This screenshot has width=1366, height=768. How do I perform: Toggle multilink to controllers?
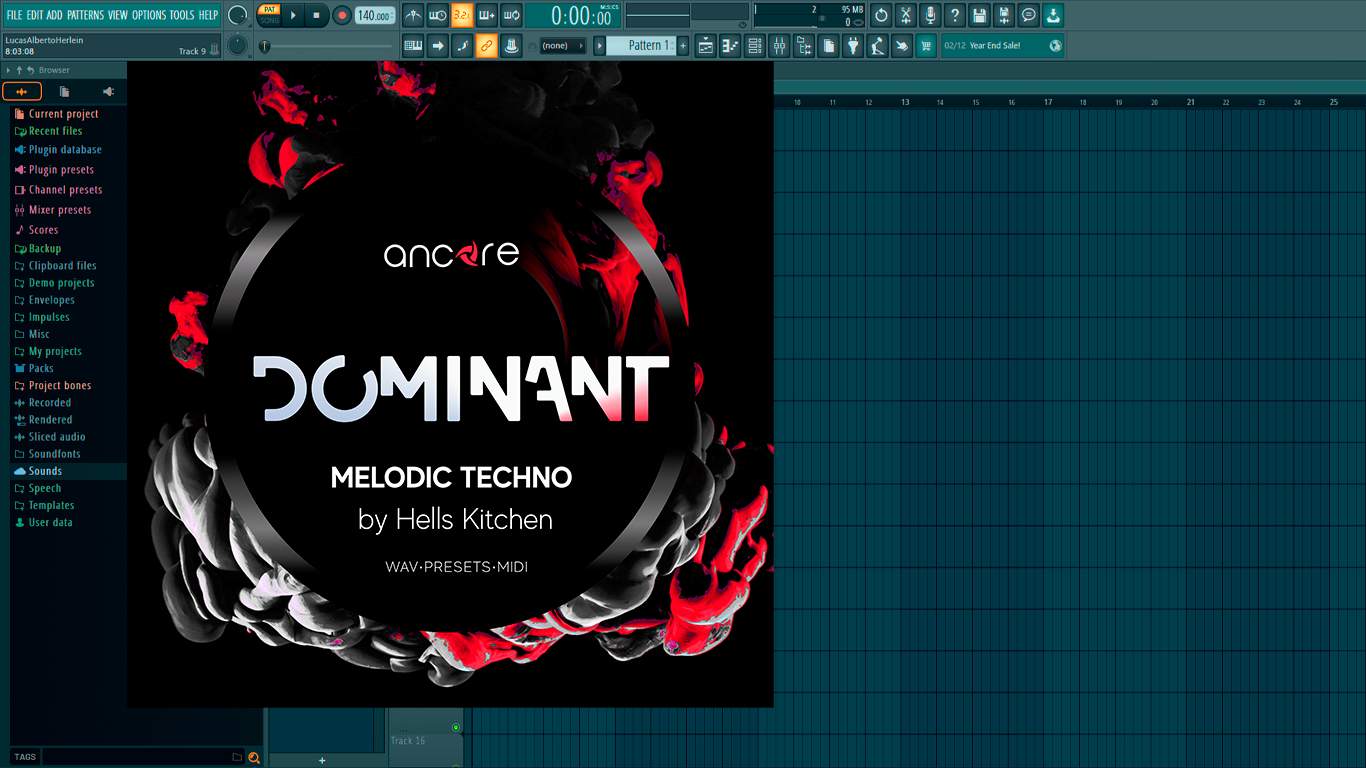point(487,45)
